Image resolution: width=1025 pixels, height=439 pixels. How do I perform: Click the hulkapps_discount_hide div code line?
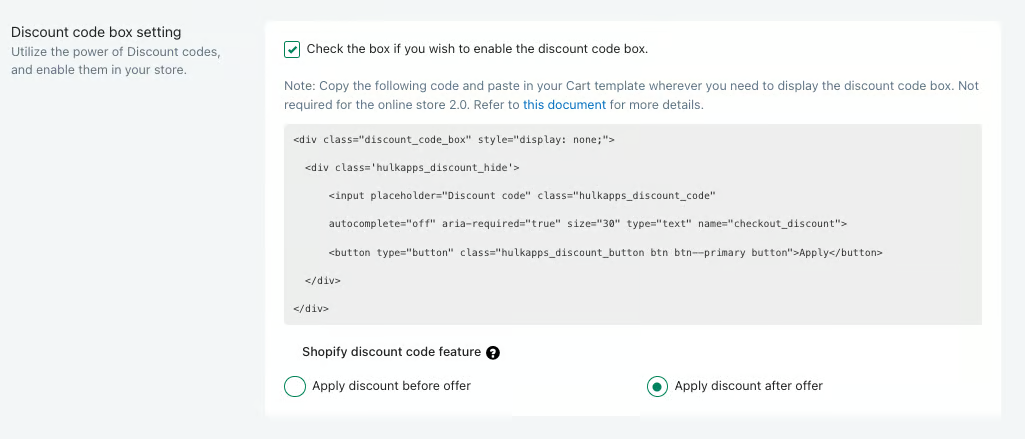pyautogui.click(x=412, y=168)
